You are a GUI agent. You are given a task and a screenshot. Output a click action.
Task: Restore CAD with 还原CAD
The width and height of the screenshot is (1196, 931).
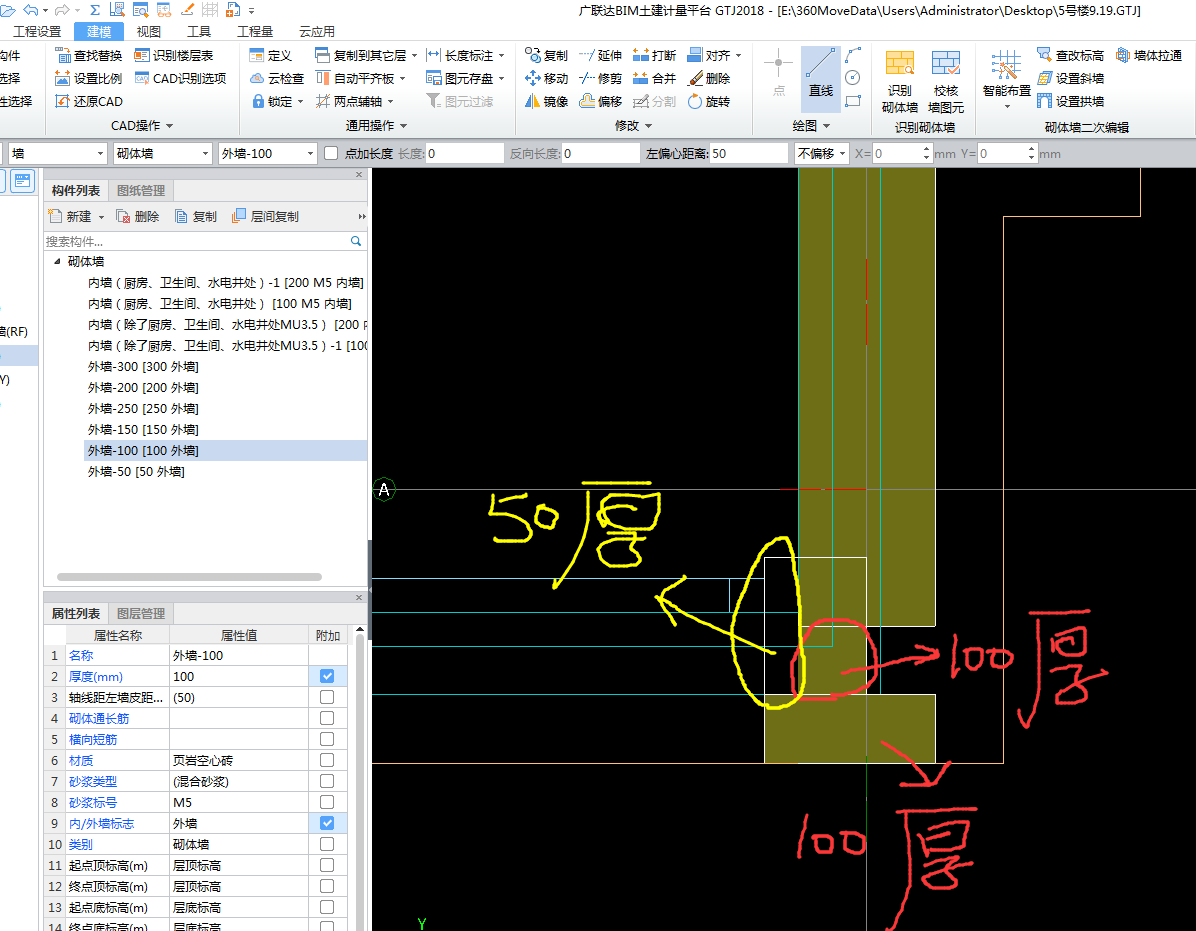pyautogui.click(x=89, y=101)
